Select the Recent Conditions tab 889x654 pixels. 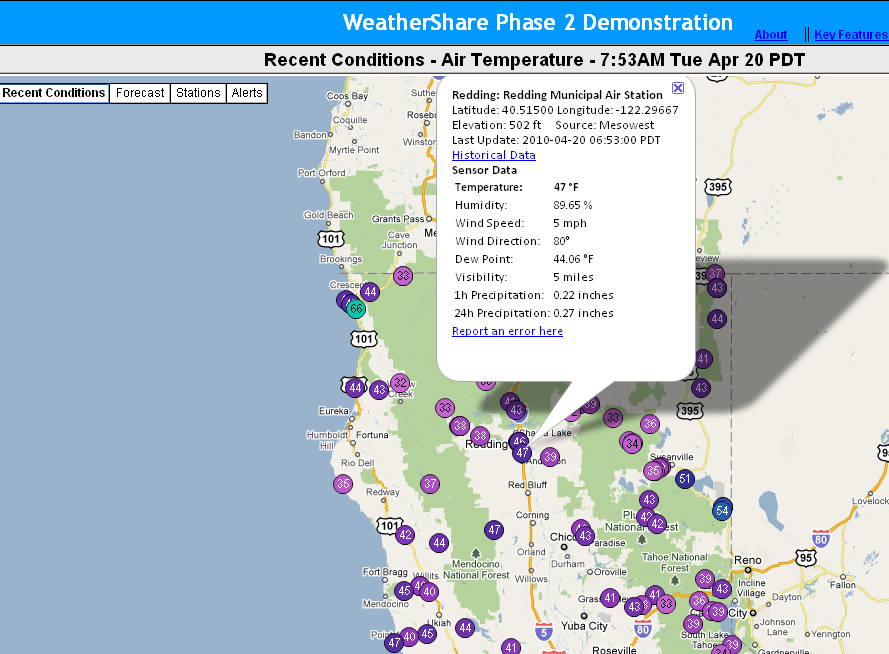[54, 93]
